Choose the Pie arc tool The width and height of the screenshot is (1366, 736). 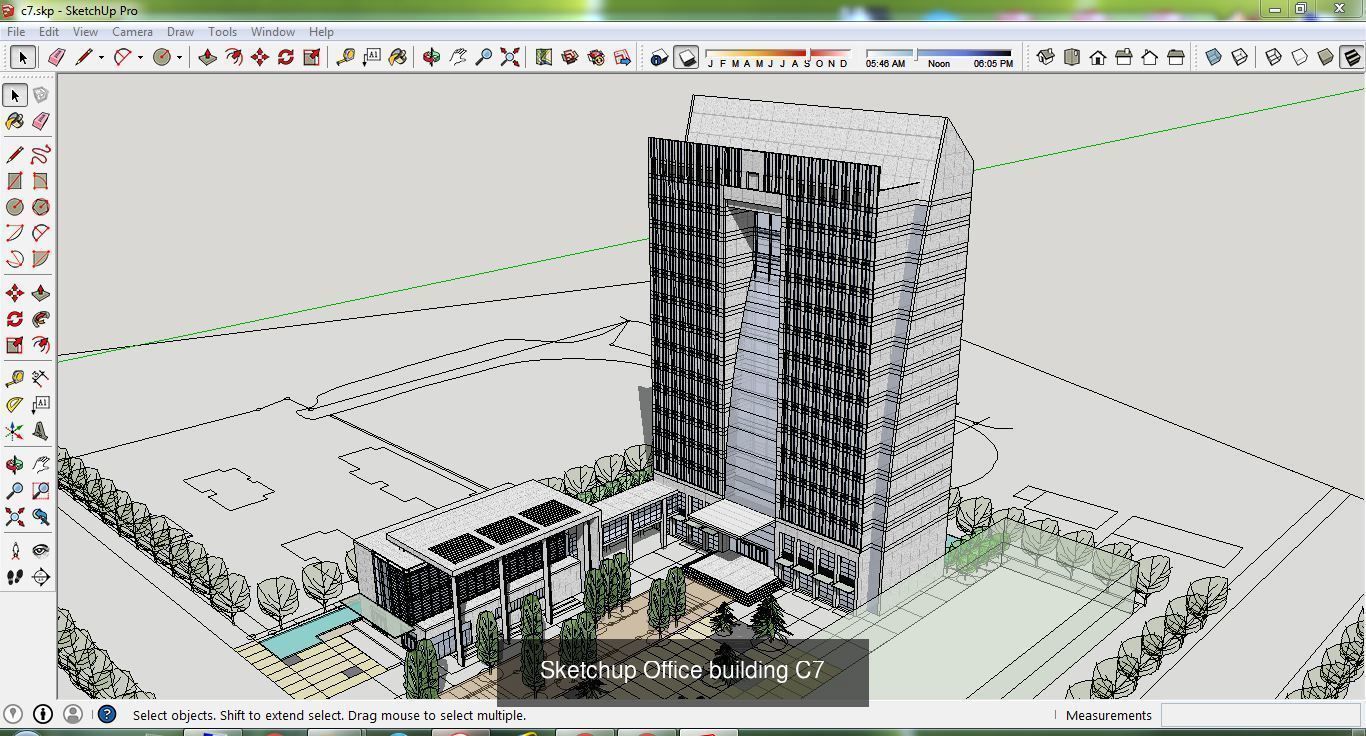(41, 259)
